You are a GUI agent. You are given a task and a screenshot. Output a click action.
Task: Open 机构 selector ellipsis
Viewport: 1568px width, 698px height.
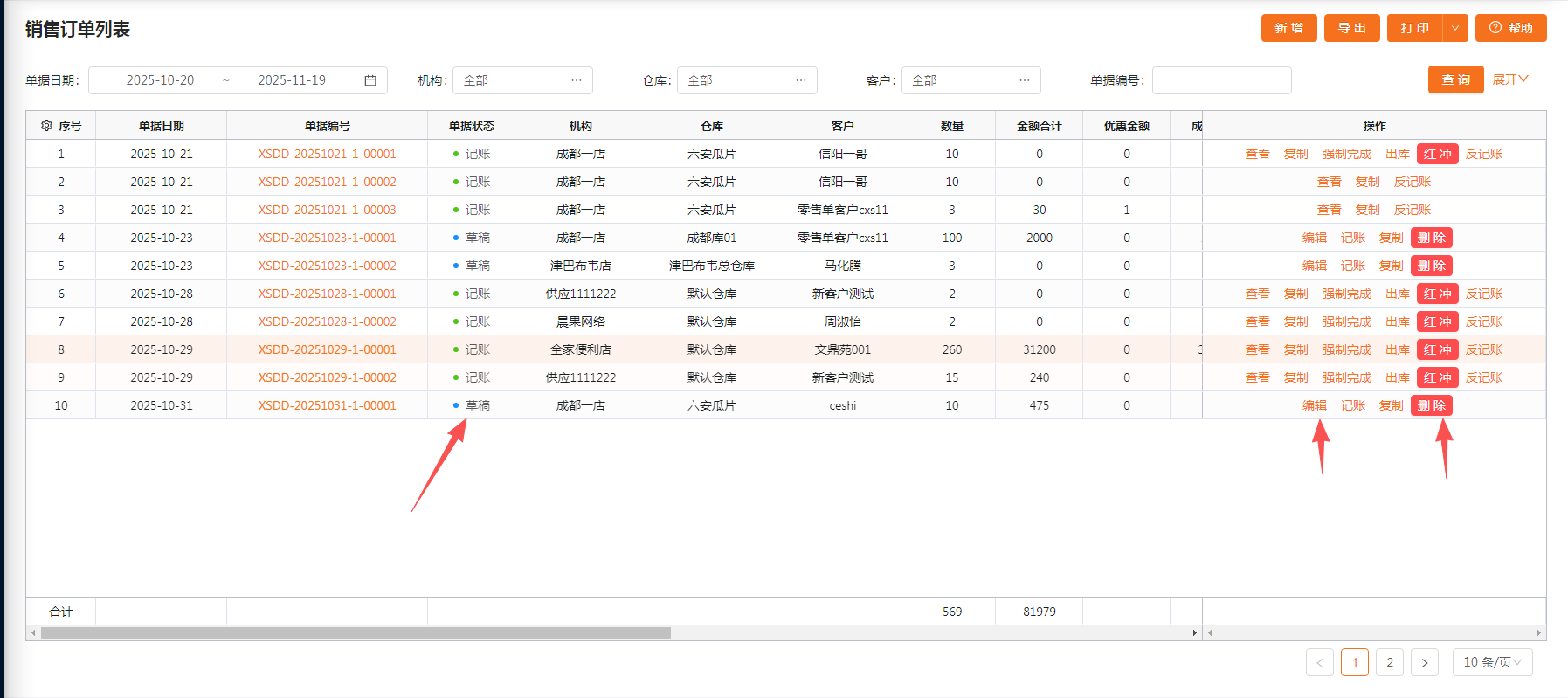pyautogui.click(x=577, y=80)
